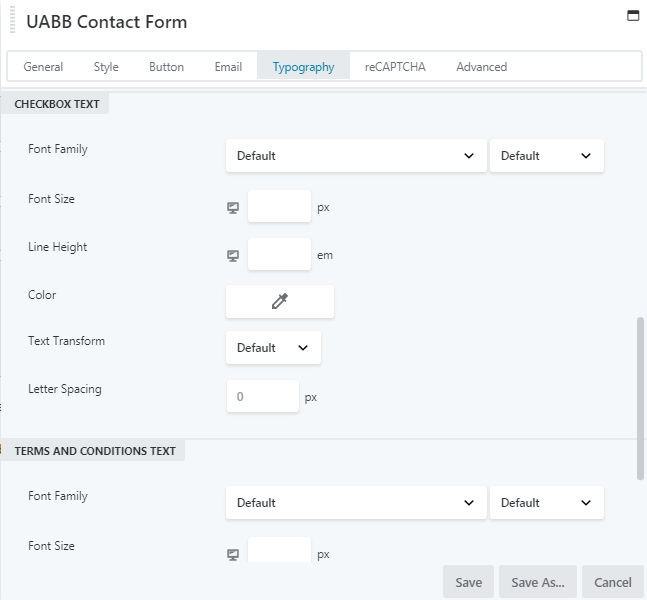Go to the reCAPTCHA tab
647x600 pixels.
coord(394,67)
